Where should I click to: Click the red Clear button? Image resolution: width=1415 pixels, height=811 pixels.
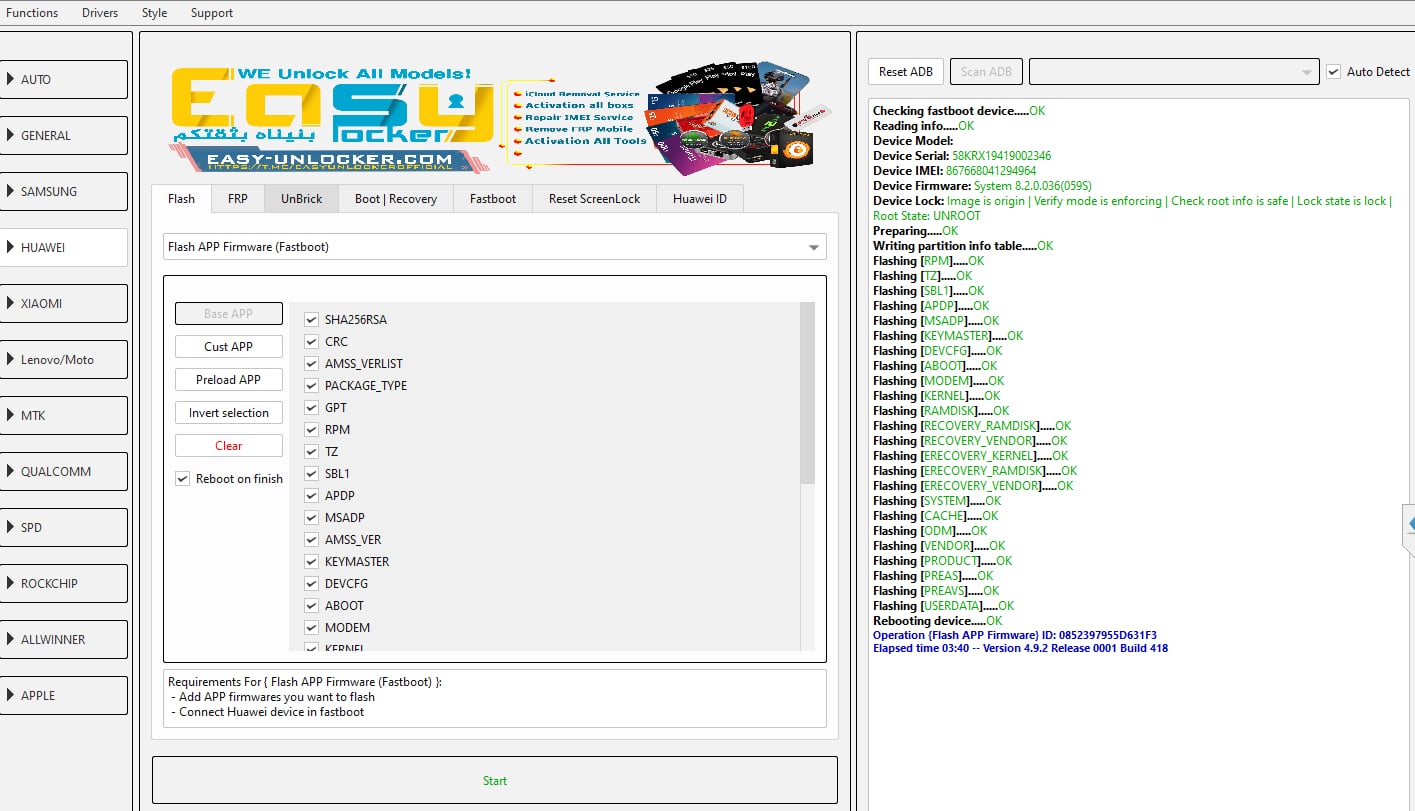[229, 445]
